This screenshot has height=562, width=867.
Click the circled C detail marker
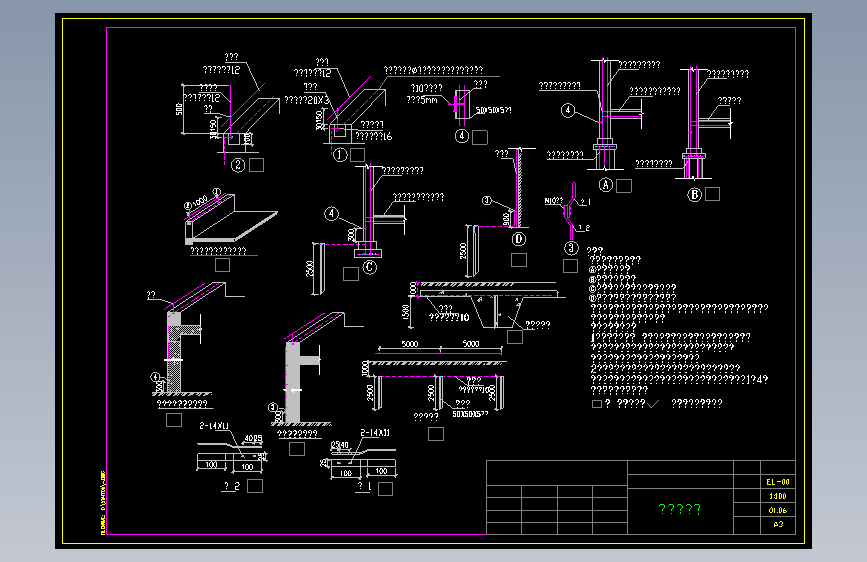[x=369, y=267]
